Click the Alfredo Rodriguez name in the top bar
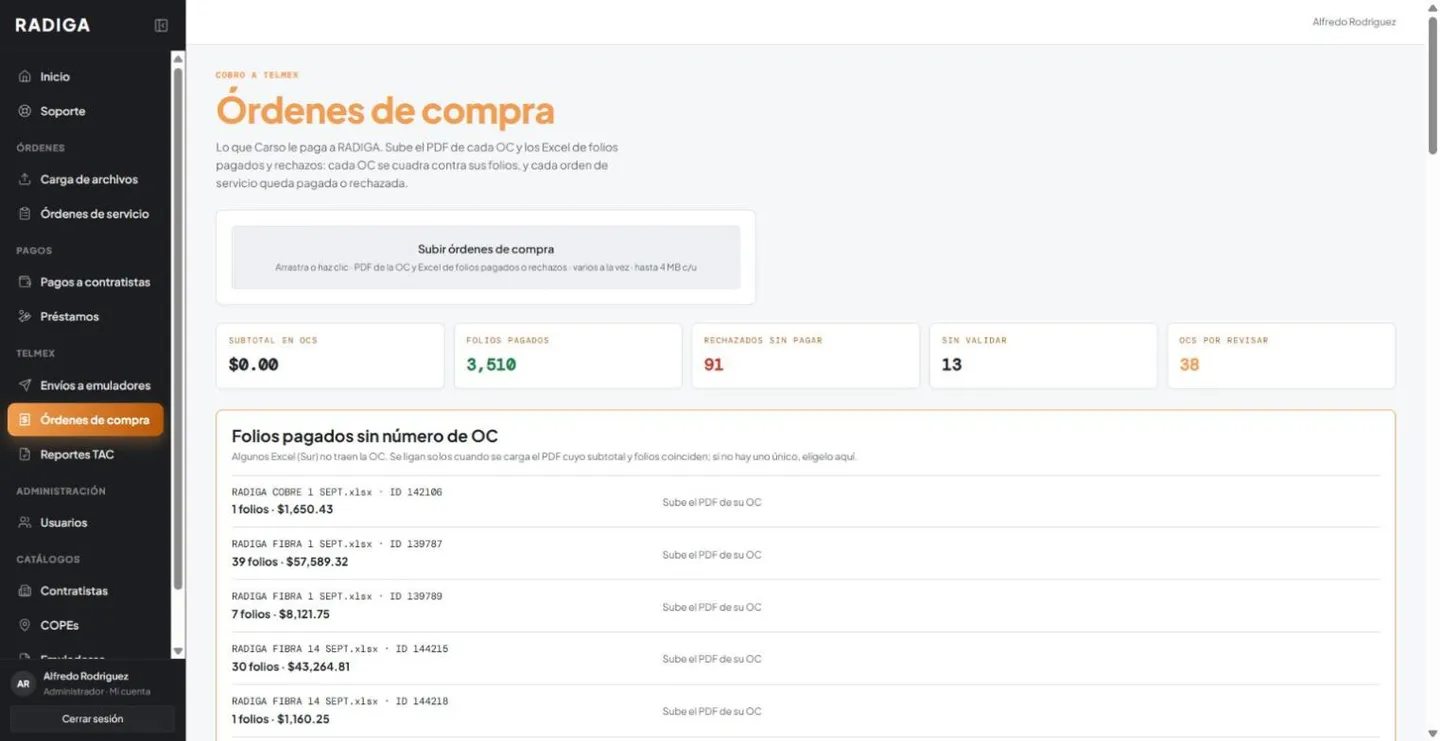This screenshot has height=741, width=1440. coord(1354,22)
